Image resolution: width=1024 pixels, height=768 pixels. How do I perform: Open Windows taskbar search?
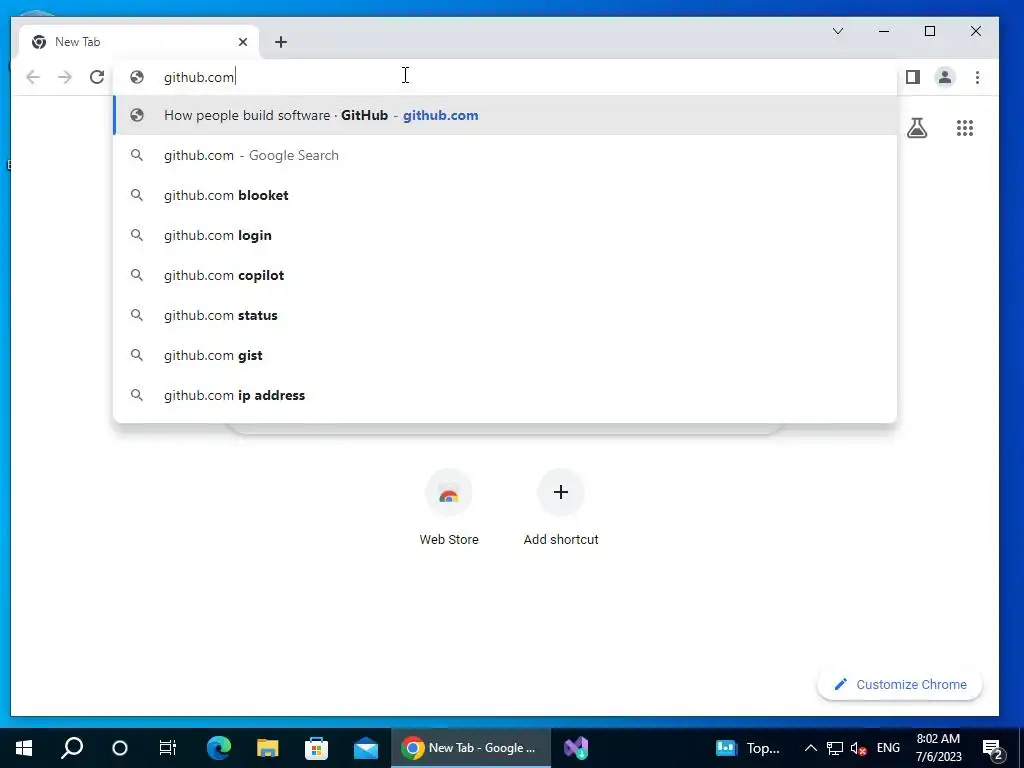click(72, 748)
